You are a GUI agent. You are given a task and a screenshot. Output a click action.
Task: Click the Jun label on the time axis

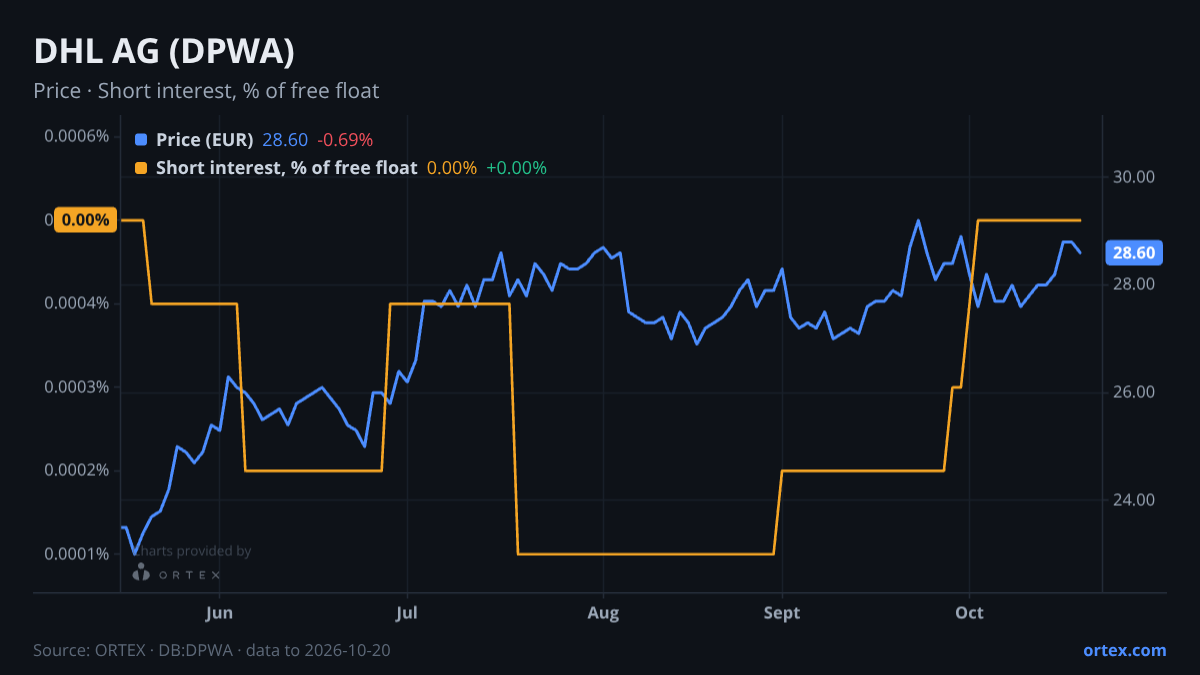219,613
